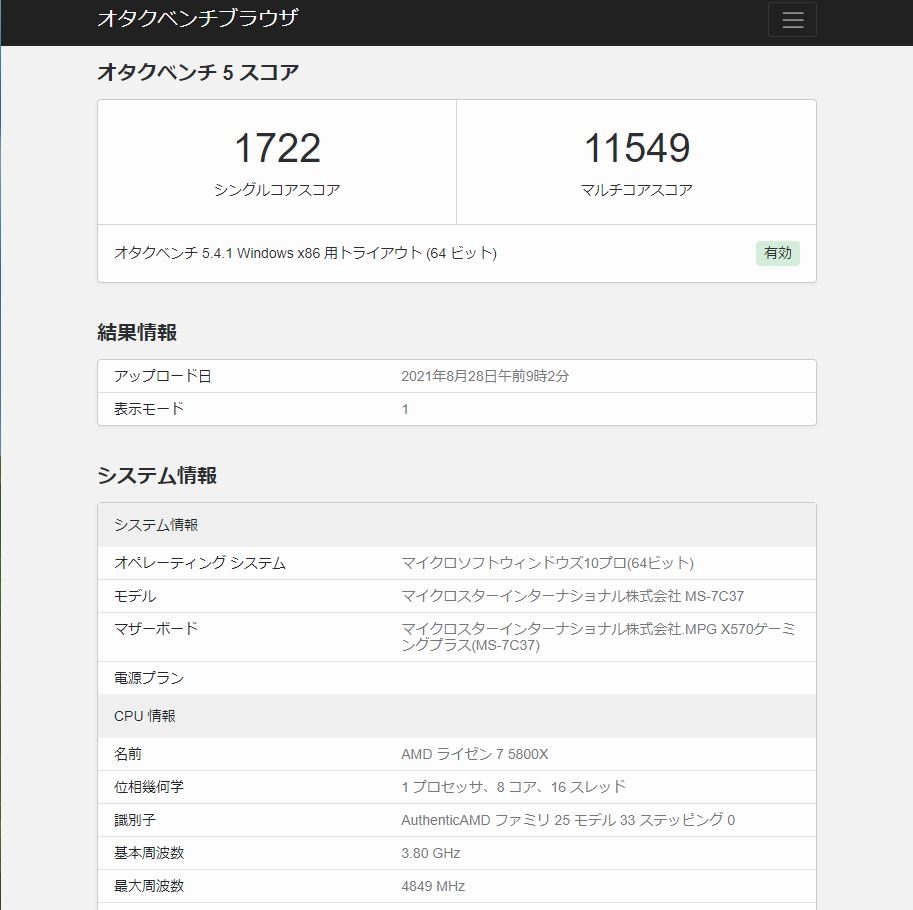Select the MPG X570 motherboard value
913x910 pixels.
(x=598, y=637)
